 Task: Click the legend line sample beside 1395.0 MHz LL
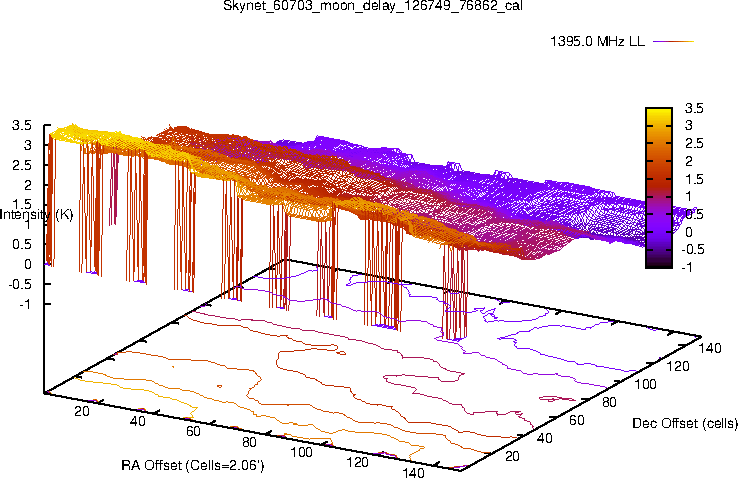point(674,41)
